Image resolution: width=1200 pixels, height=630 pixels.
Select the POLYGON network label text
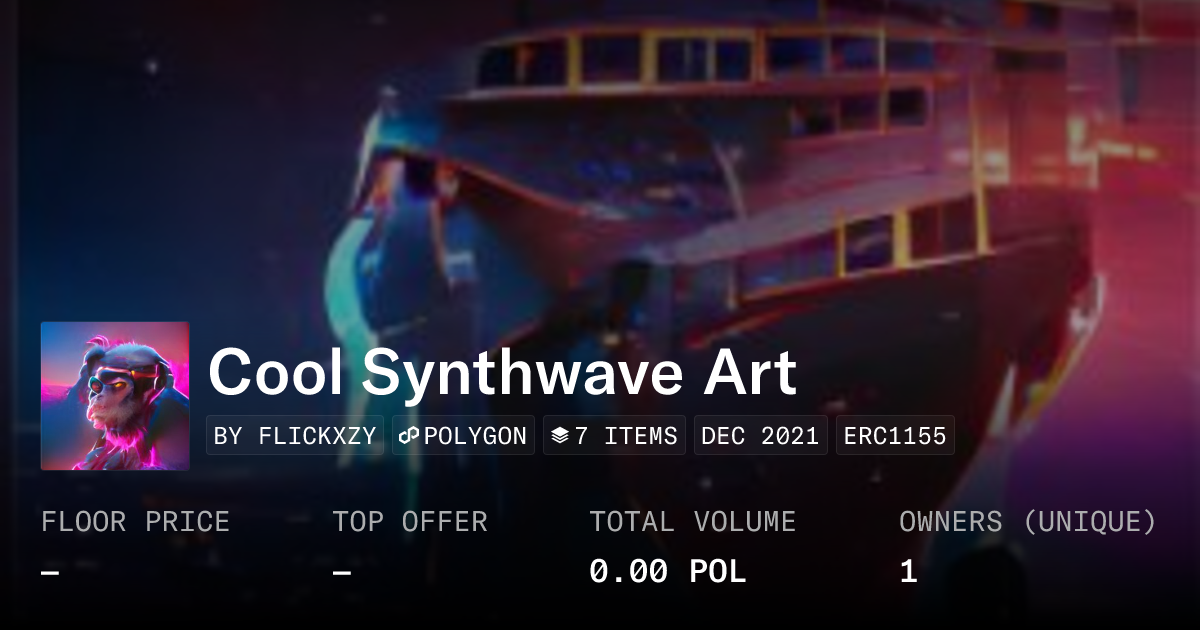point(475,436)
